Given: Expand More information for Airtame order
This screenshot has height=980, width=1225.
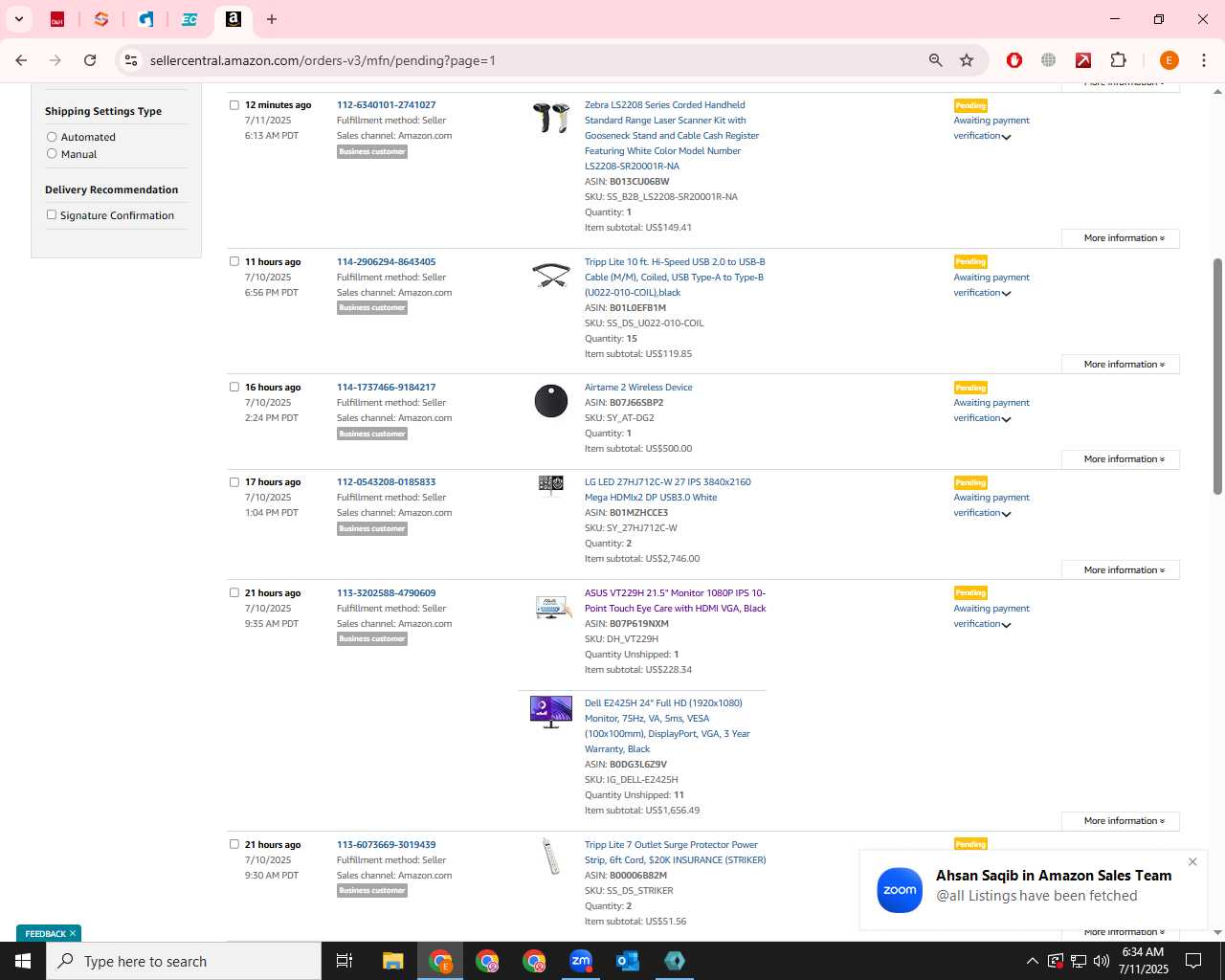Looking at the screenshot, I should tap(1121, 459).
